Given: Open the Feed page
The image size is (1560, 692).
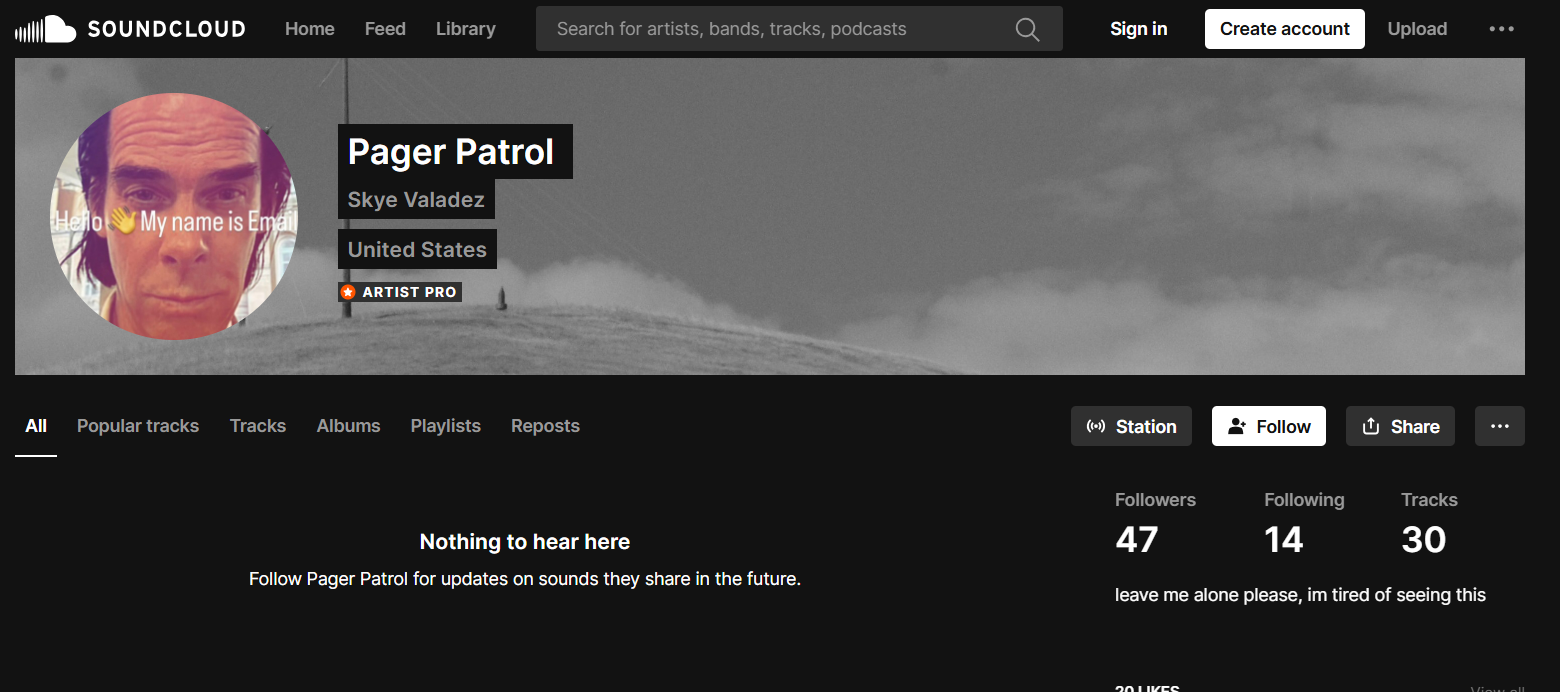Looking at the screenshot, I should (385, 29).
